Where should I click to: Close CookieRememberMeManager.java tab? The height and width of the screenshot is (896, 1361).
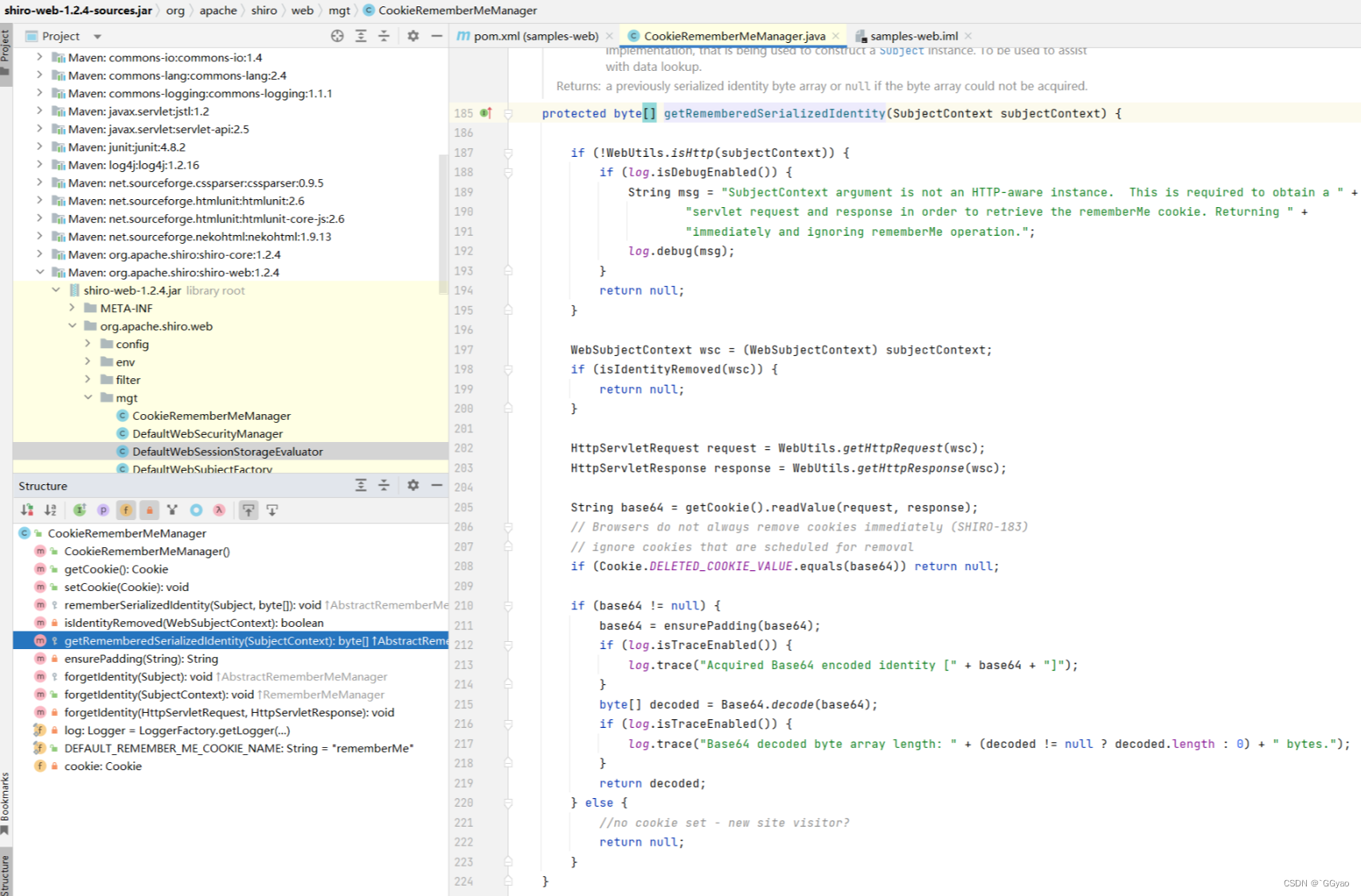pos(835,36)
